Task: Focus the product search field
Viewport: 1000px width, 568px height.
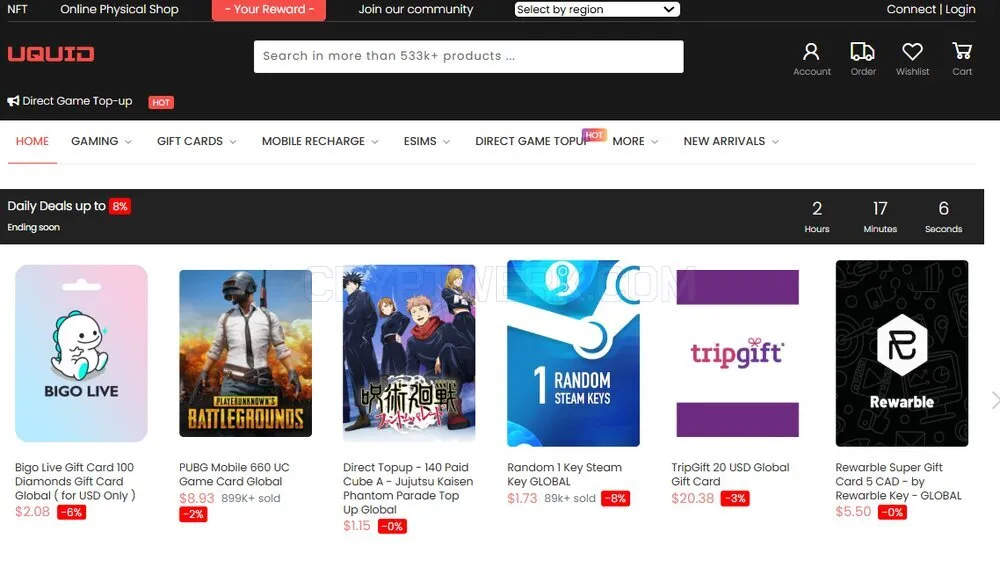Action: pyautogui.click(x=469, y=56)
